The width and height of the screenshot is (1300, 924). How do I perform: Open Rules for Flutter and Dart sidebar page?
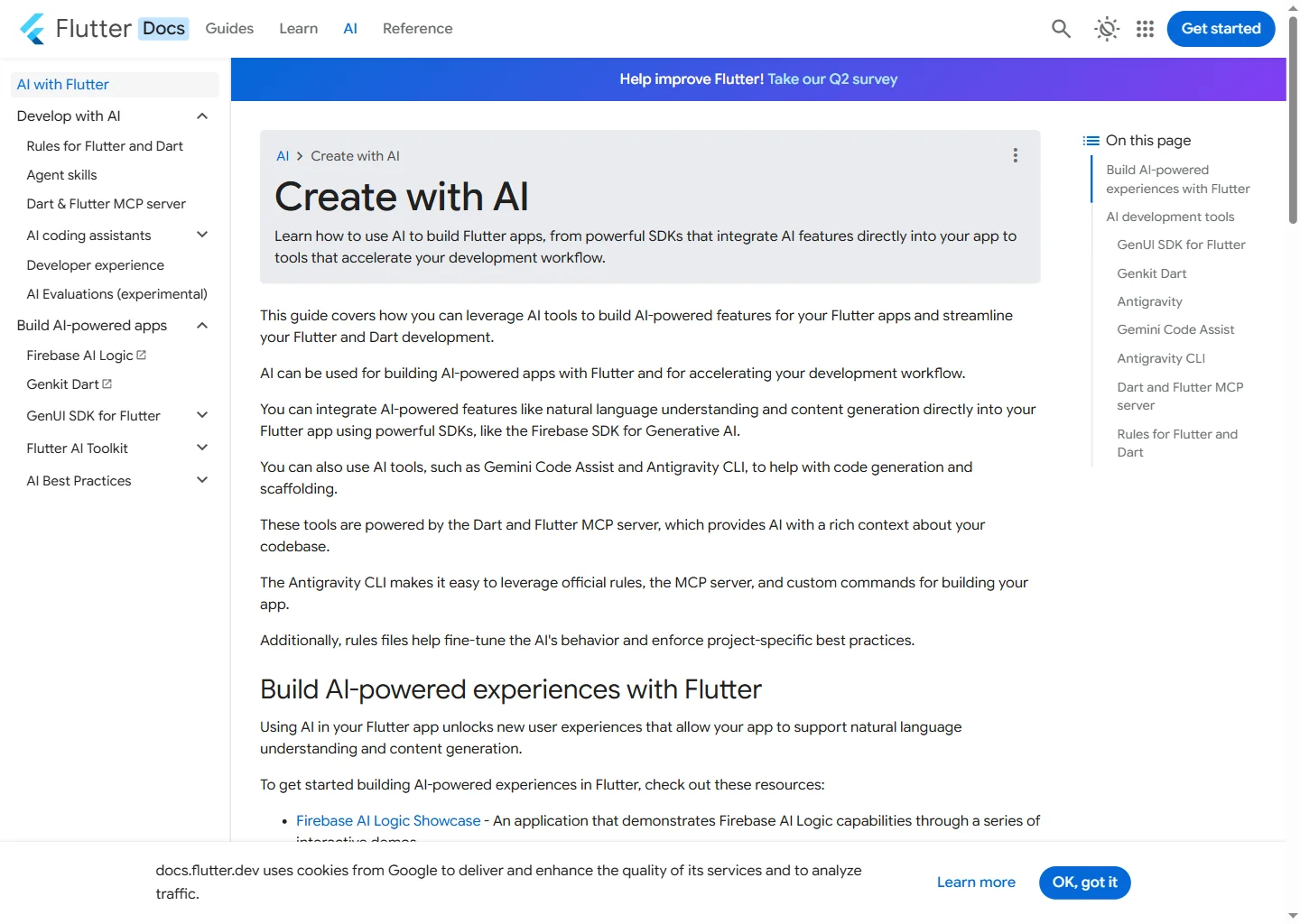105,146
